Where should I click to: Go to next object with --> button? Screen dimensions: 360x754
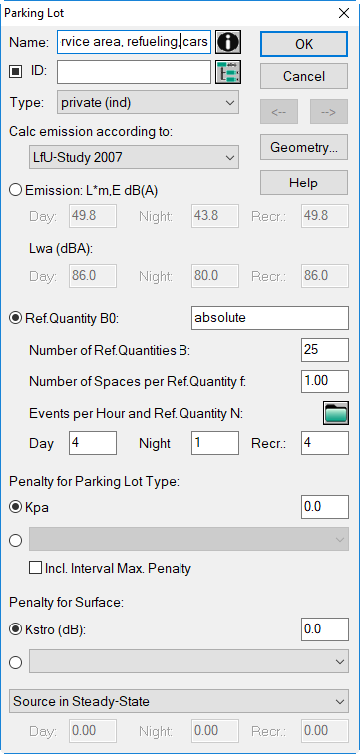click(x=329, y=112)
